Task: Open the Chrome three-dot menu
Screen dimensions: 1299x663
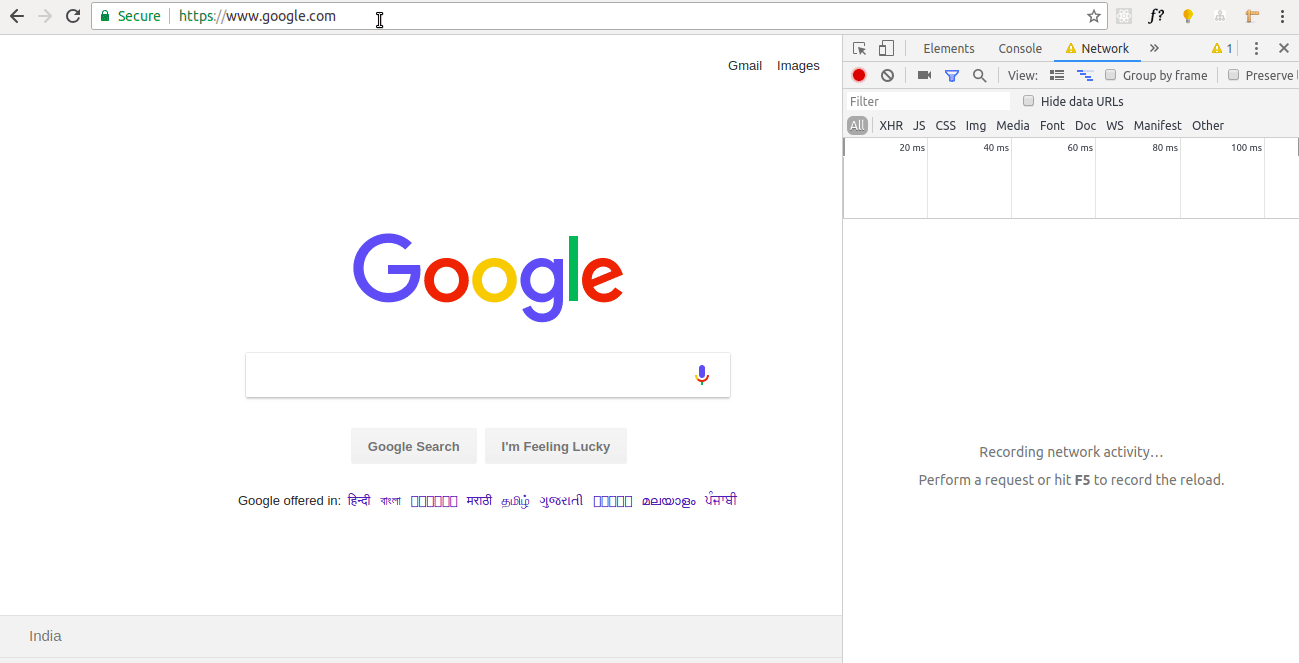Action: (x=1282, y=16)
